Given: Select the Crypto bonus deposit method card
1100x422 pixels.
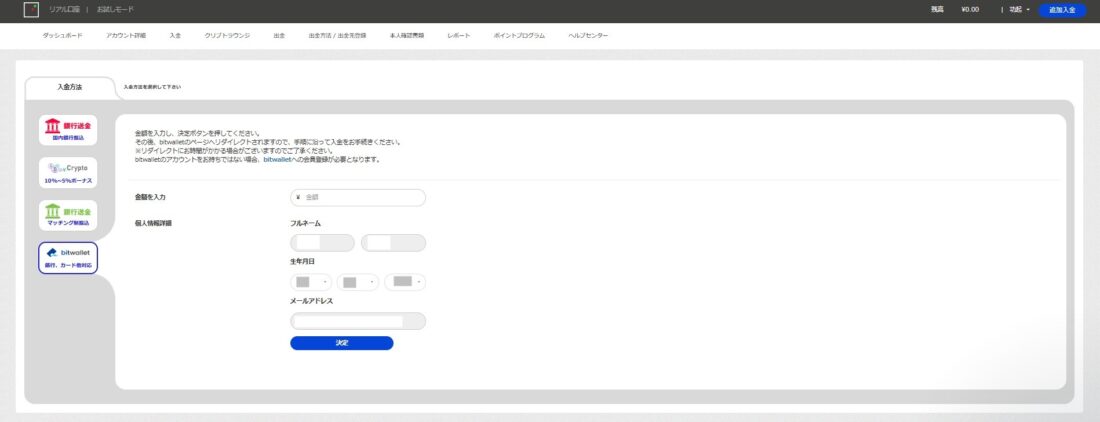Looking at the screenshot, I should 68,172.
